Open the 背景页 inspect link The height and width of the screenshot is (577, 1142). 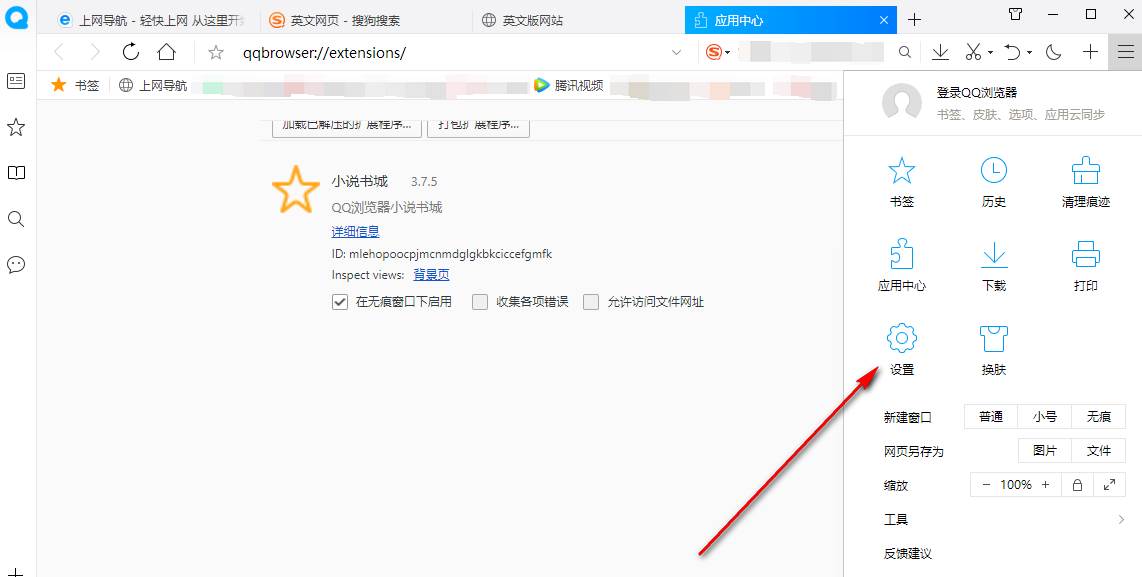tap(431, 275)
